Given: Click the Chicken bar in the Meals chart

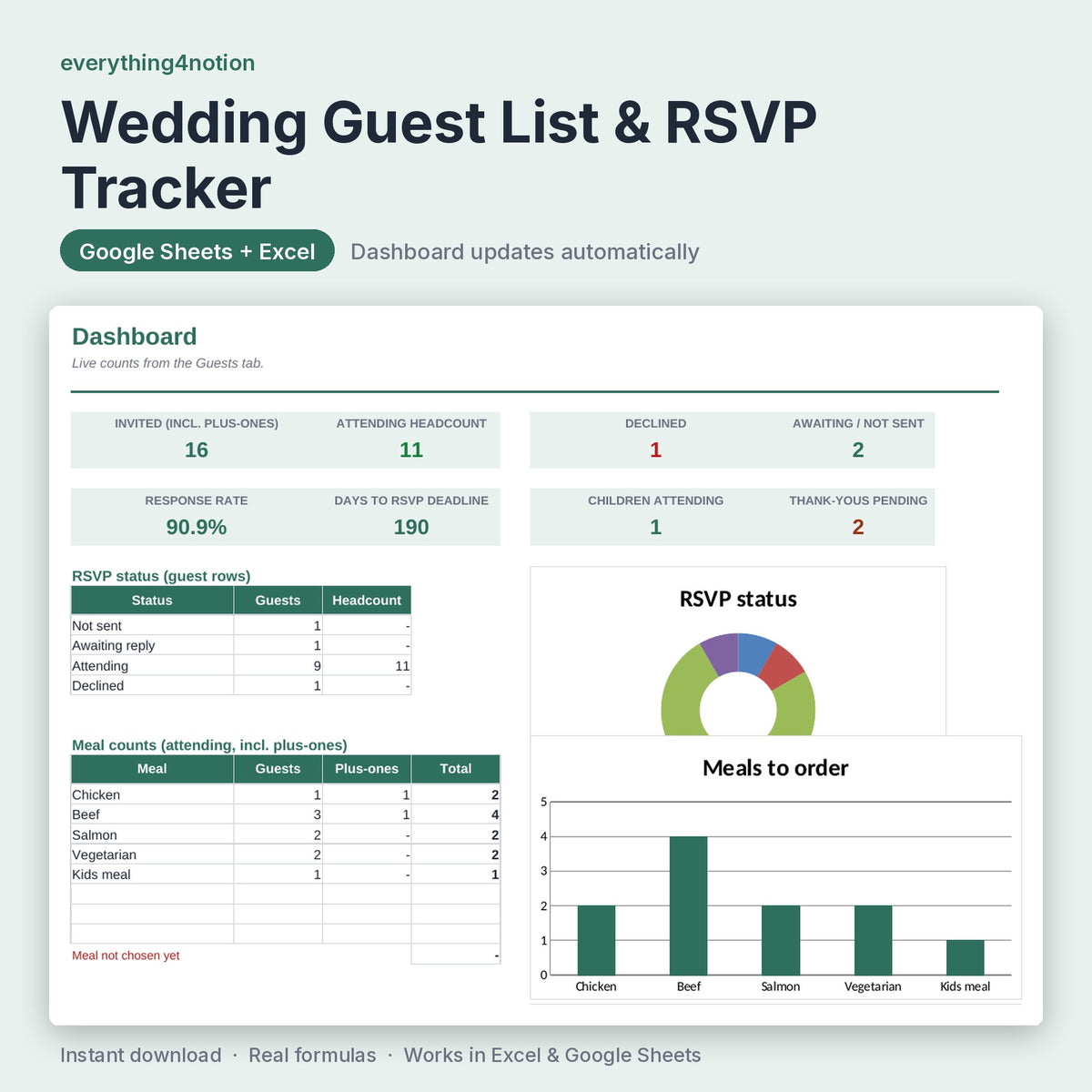Looking at the screenshot, I should click(596, 940).
